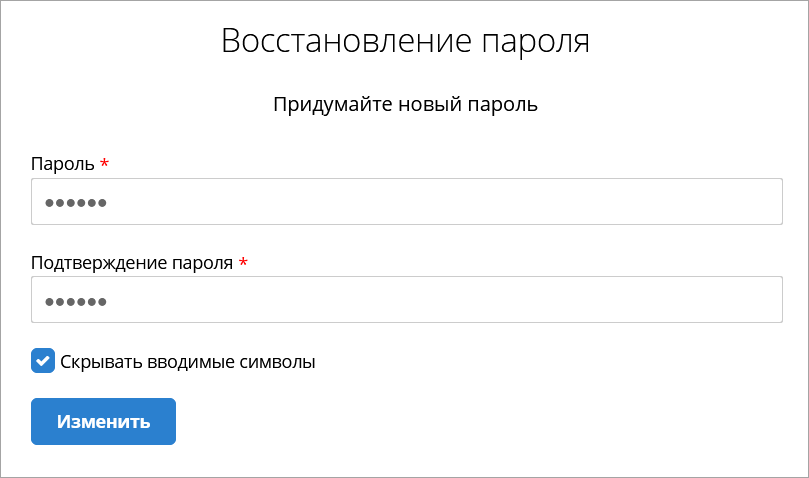
Task: Click the first masked dot in Пароль field
Action: [50, 203]
